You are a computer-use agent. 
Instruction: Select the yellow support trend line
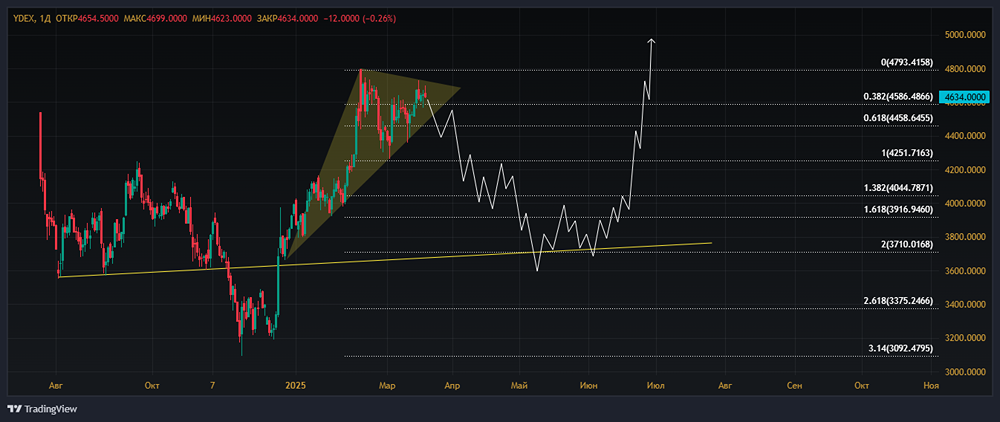385,260
